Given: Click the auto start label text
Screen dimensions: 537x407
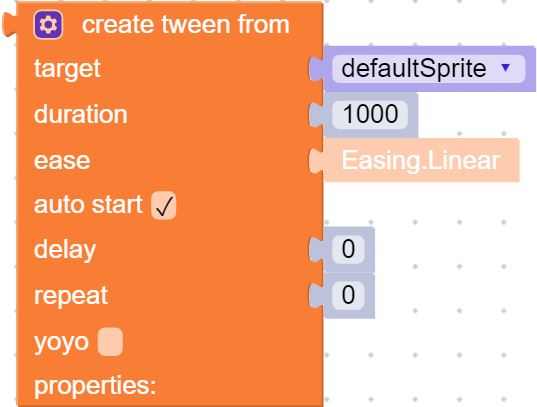Looking at the screenshot, I should [88, 205].
